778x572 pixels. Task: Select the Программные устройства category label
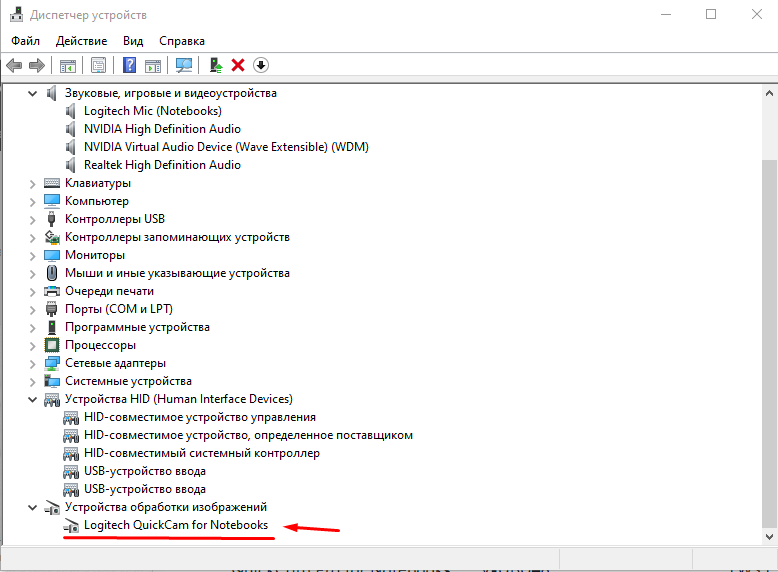[137, 327]
